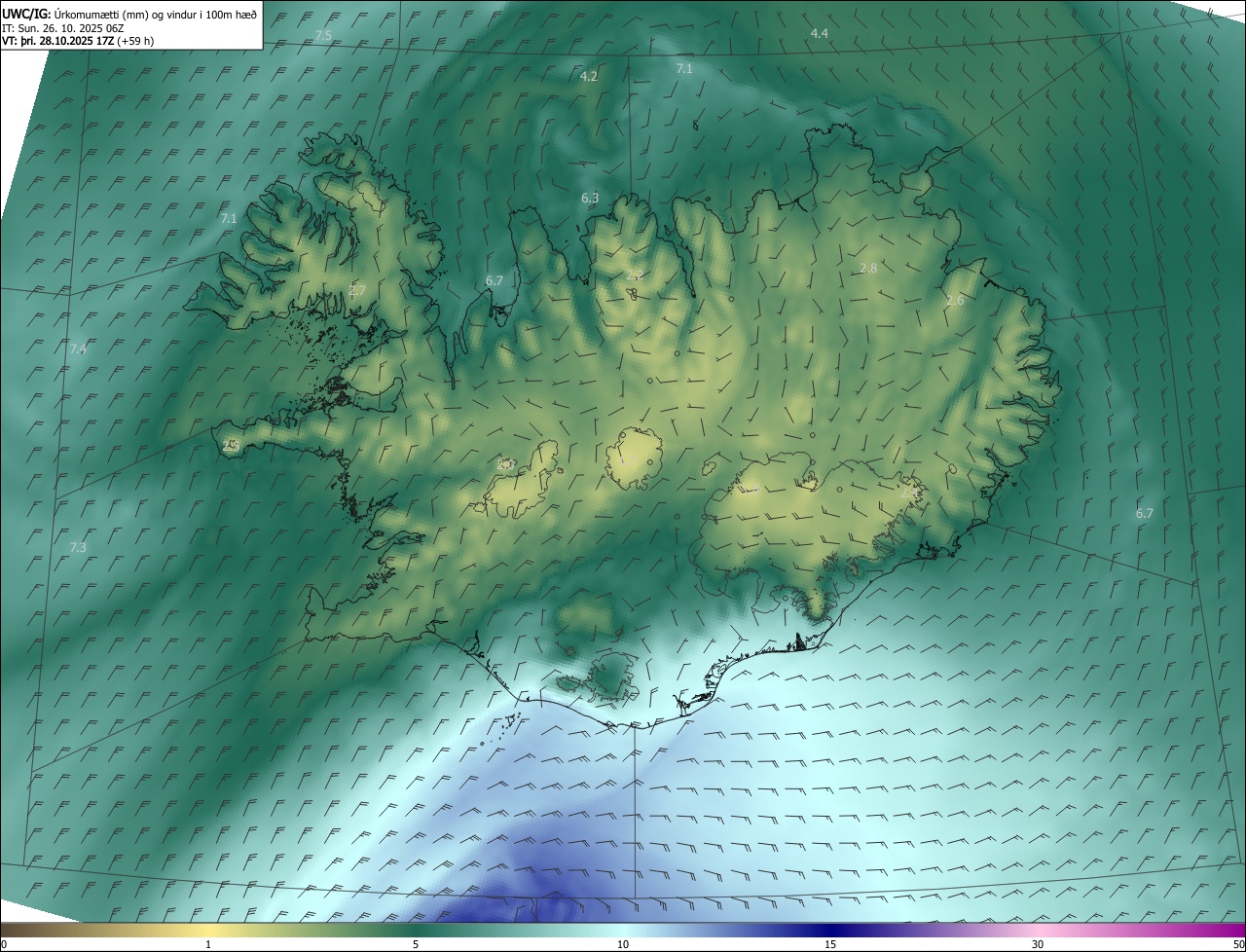Viewport: 1246px width, 952px height.
Task: Click the 2.6 value label
Action: 955,301
